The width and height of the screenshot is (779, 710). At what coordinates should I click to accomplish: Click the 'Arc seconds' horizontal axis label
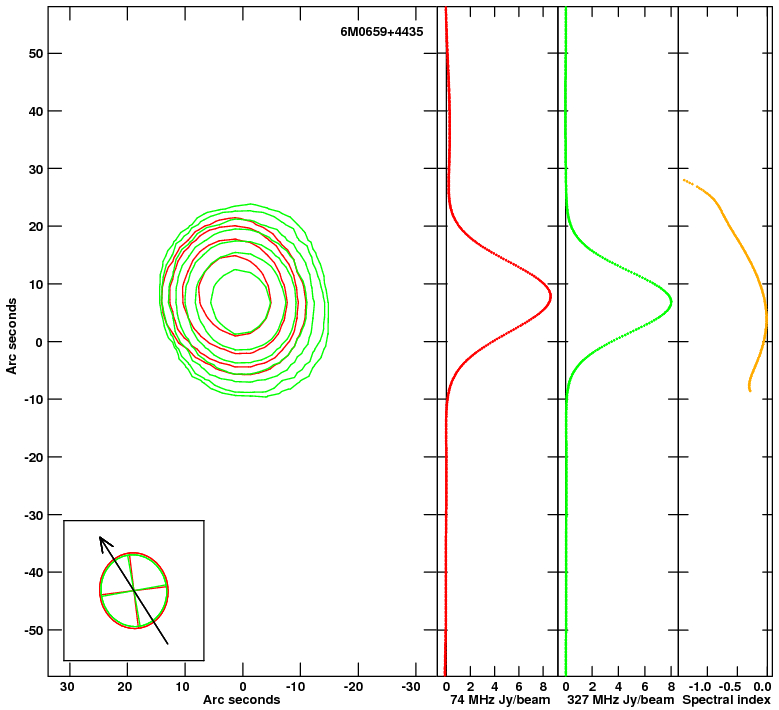click(x=241, y=700)
